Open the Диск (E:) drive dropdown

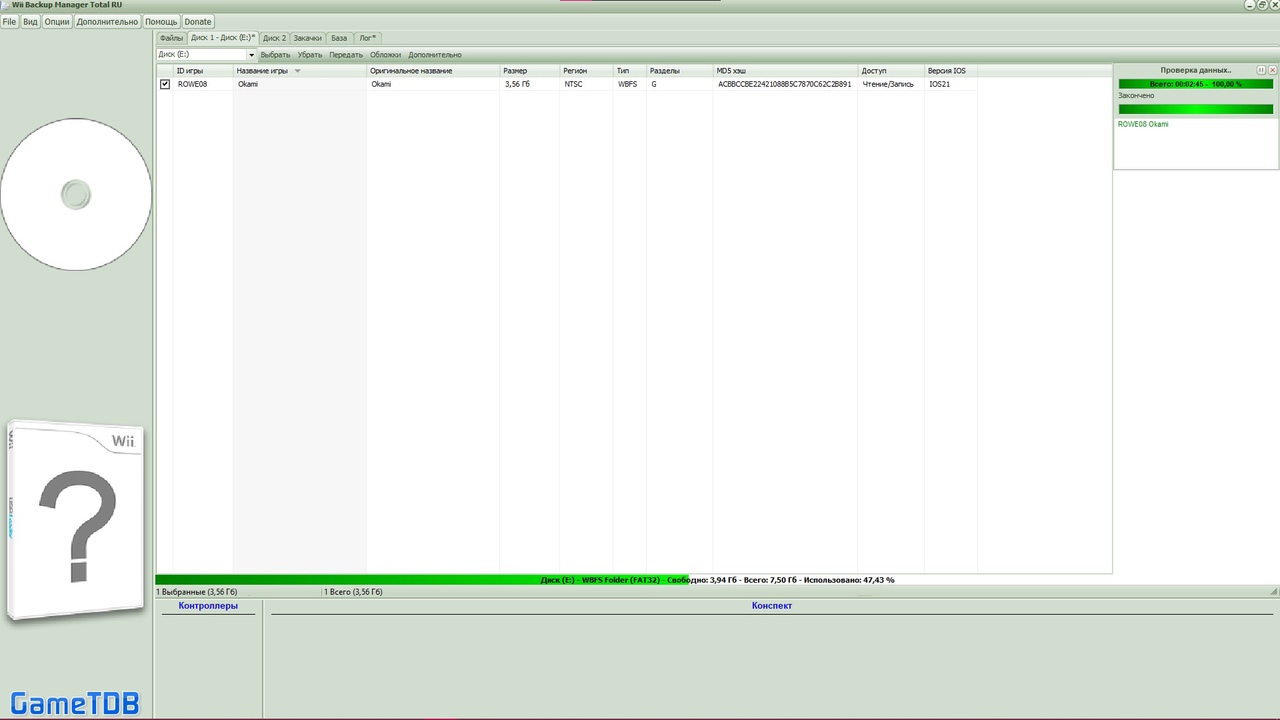pos(251,55)
